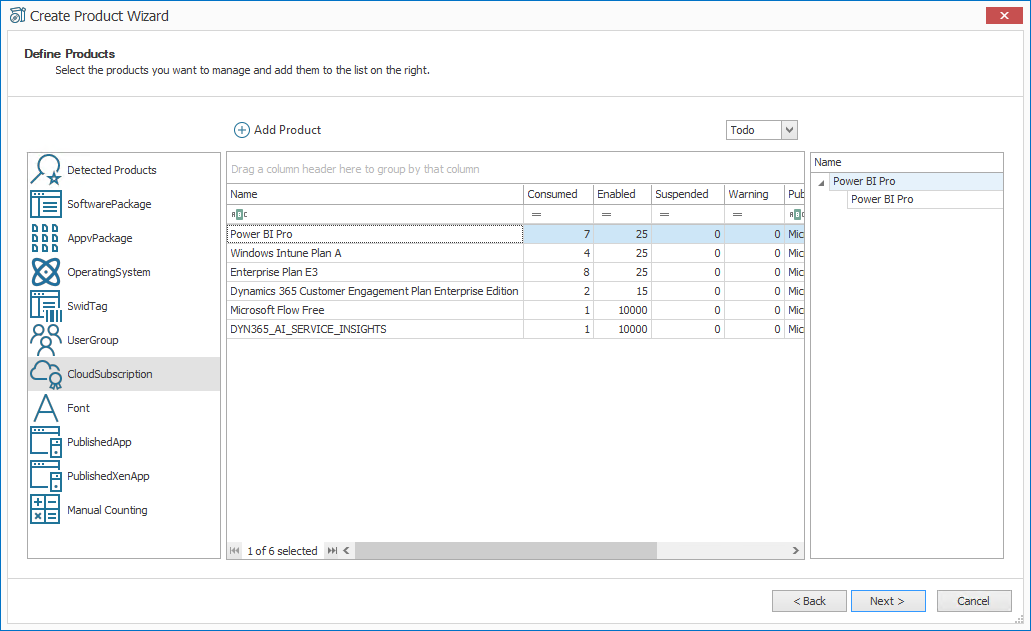
Task: Go to first record navigation icon
Action: [235, 551]
